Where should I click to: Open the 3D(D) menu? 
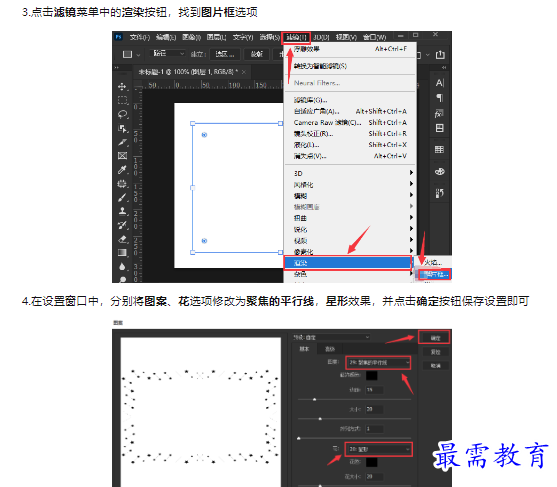point(321,37)
